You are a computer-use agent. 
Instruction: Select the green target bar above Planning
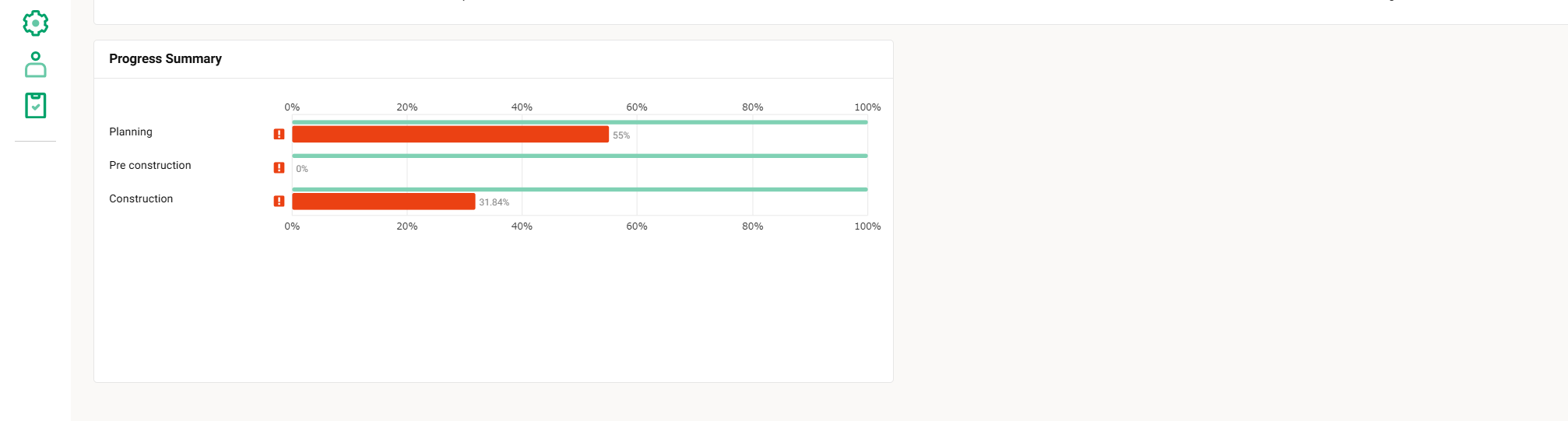pyautogui.click(x=579, y=122)
